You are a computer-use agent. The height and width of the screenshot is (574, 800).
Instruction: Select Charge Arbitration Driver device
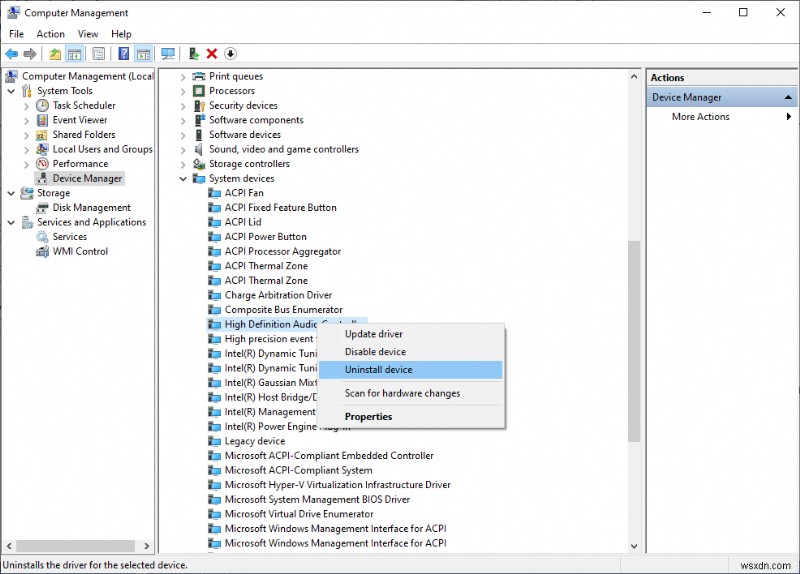[x=278, y=295]
